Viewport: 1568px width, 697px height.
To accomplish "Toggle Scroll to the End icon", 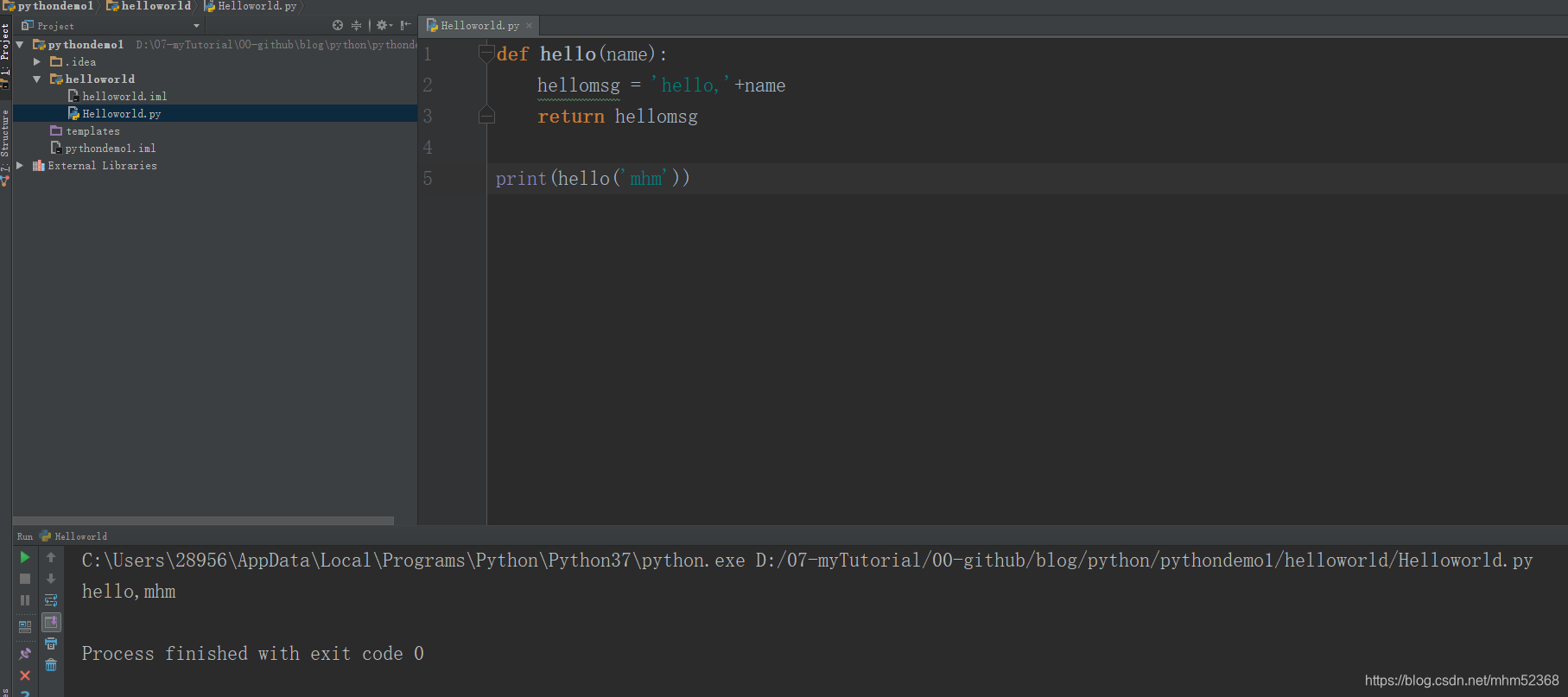I will pyautogui.click(x=51, y=622).
